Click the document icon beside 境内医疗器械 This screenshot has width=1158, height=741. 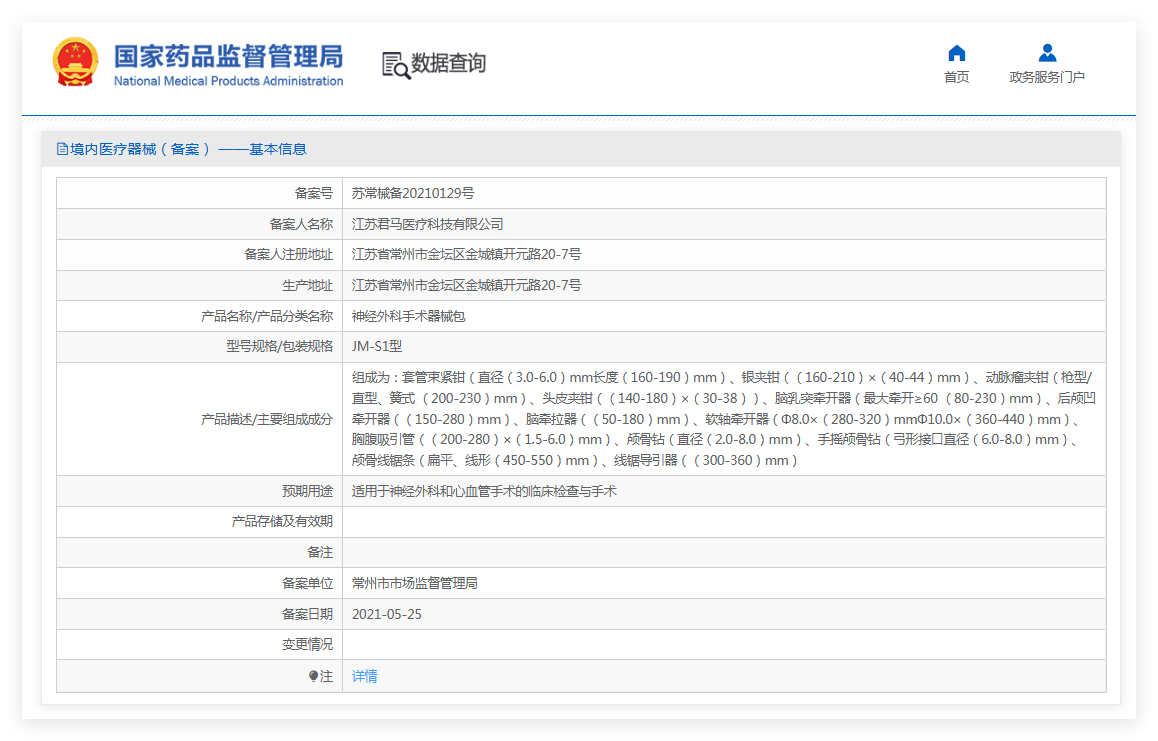click(x=62, y=149)
